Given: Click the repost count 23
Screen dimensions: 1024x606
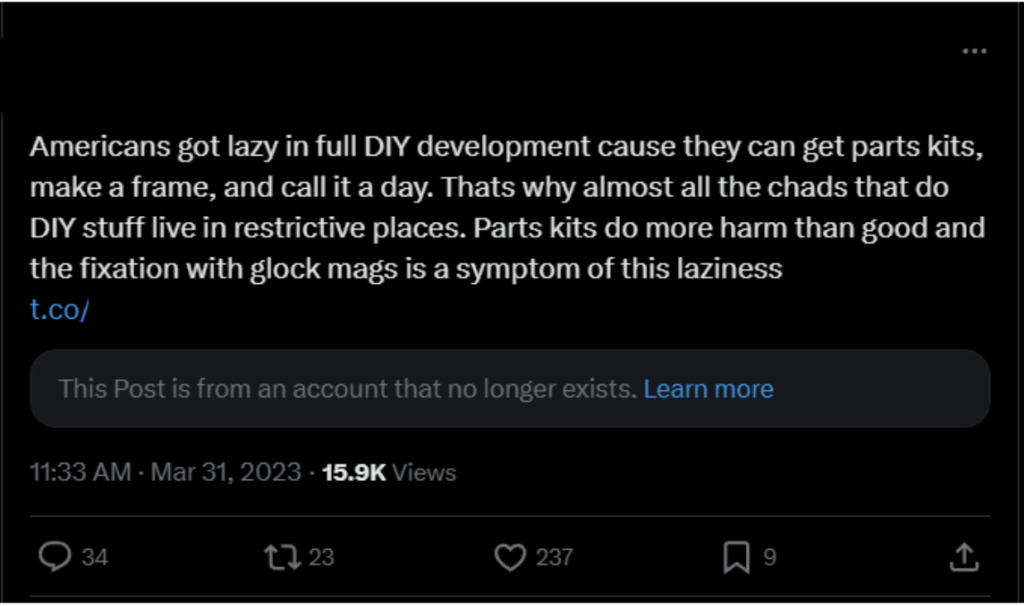Looking at the screenshot, I should pos(321,557).
